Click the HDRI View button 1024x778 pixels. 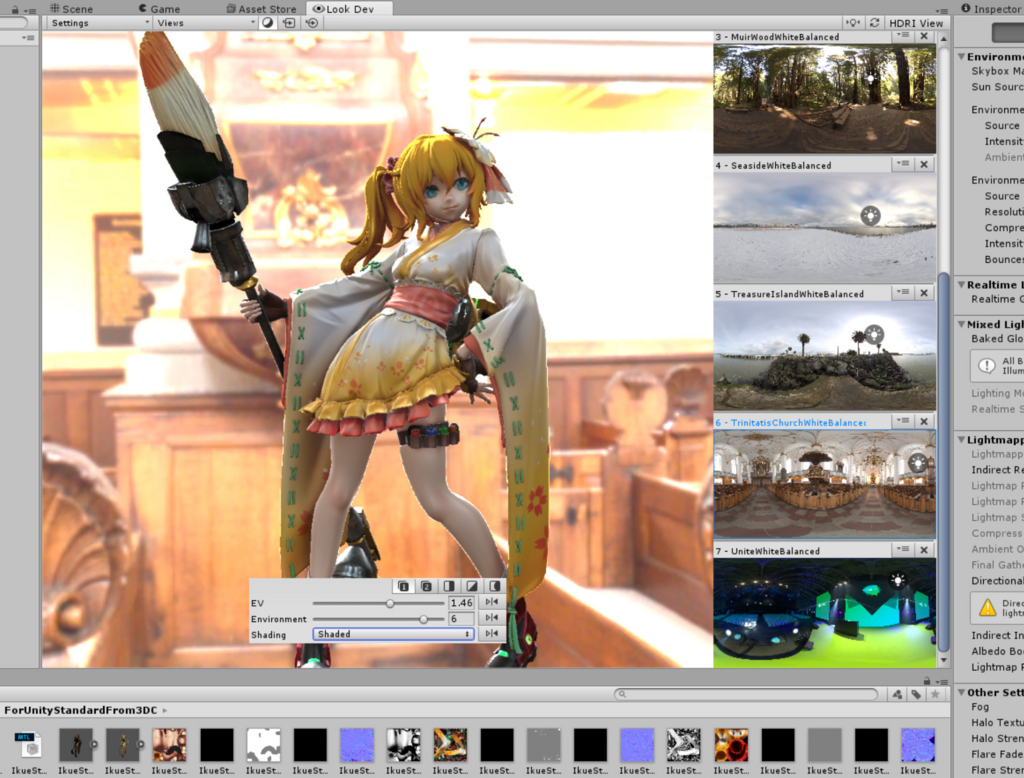[x=916, y=23]
